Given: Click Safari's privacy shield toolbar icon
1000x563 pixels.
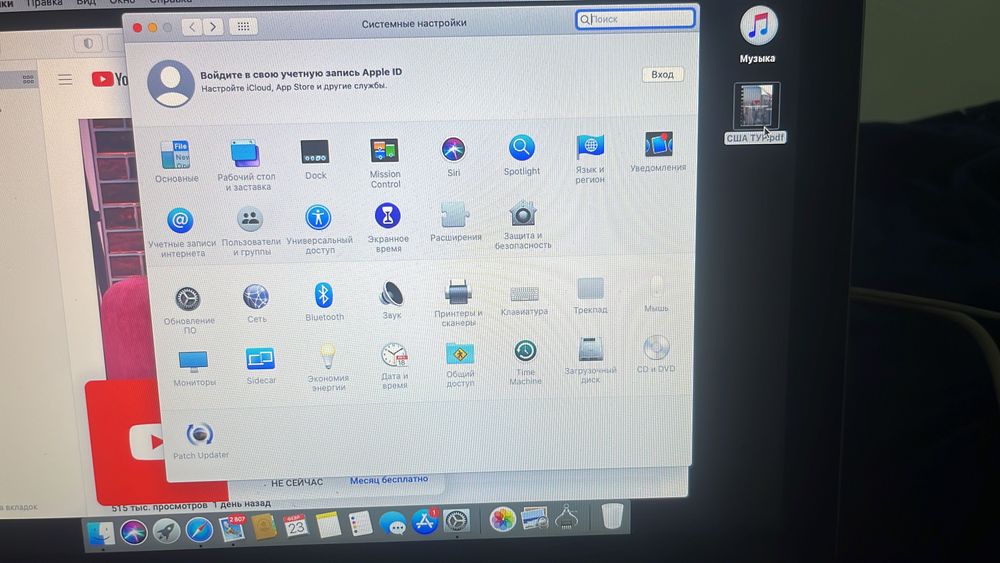Looking at the screenshot, I should [x=88, y=43].
